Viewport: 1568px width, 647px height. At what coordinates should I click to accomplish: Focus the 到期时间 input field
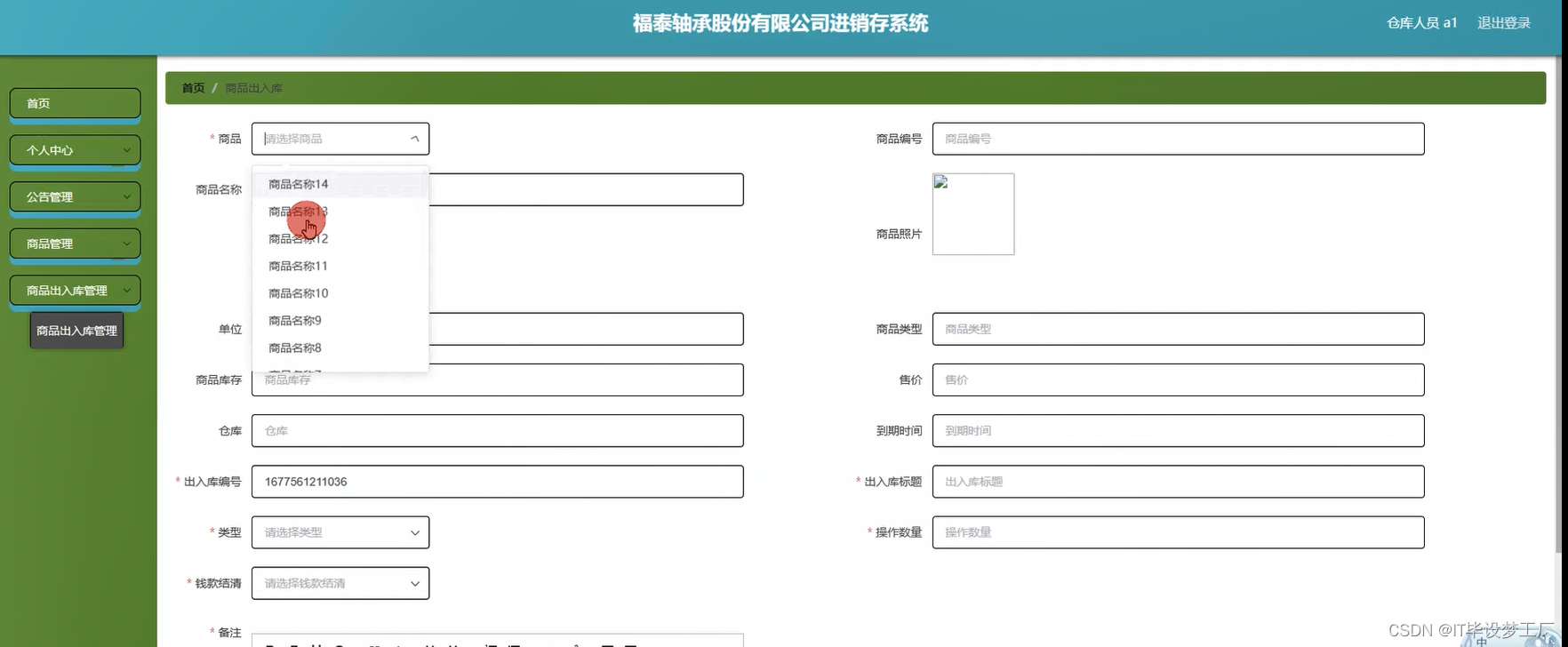(1178, 430)
